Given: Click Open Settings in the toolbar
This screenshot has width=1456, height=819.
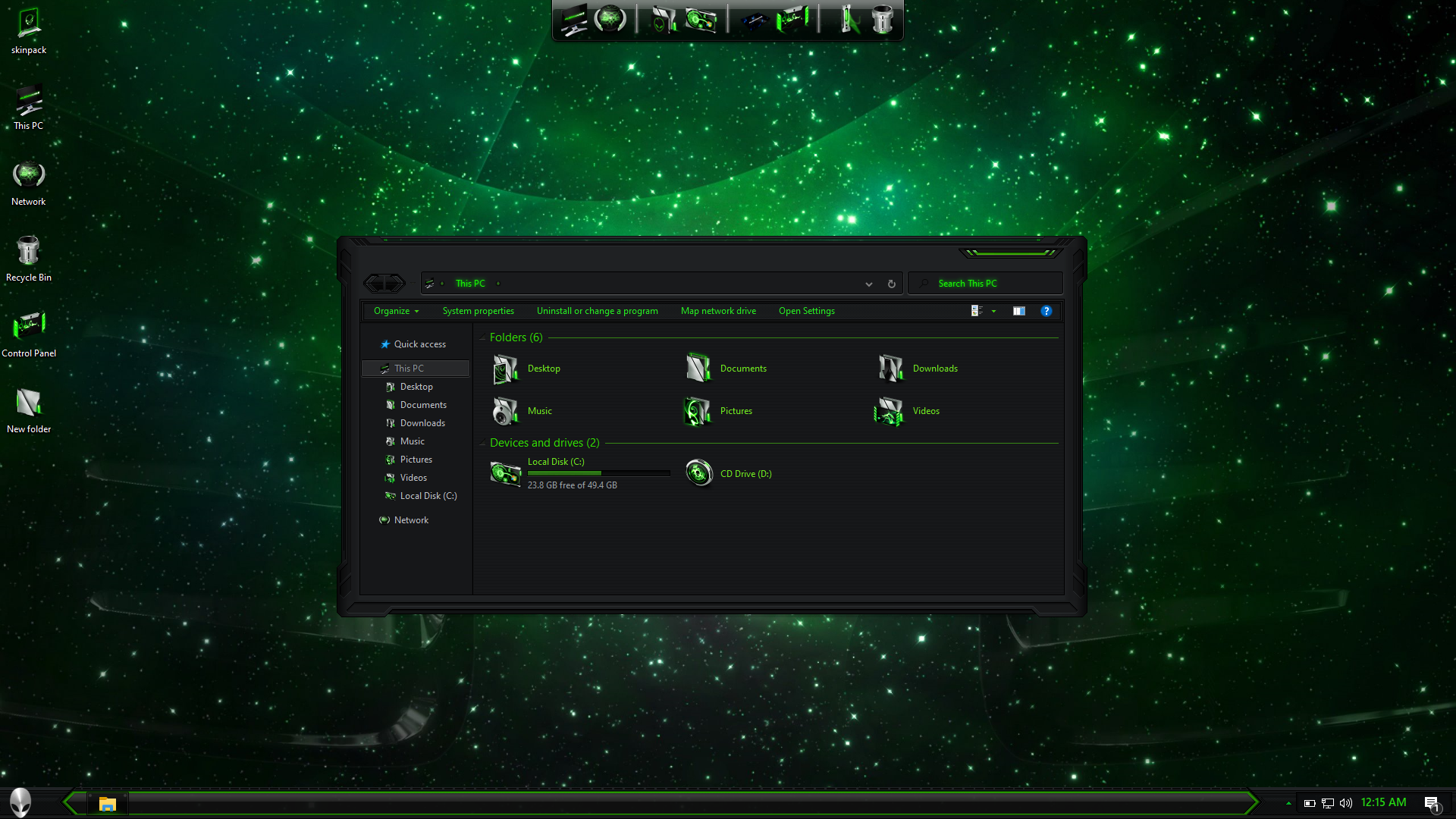Looking at the screenshot, I should pyautogui.click(x=806, y=311).
